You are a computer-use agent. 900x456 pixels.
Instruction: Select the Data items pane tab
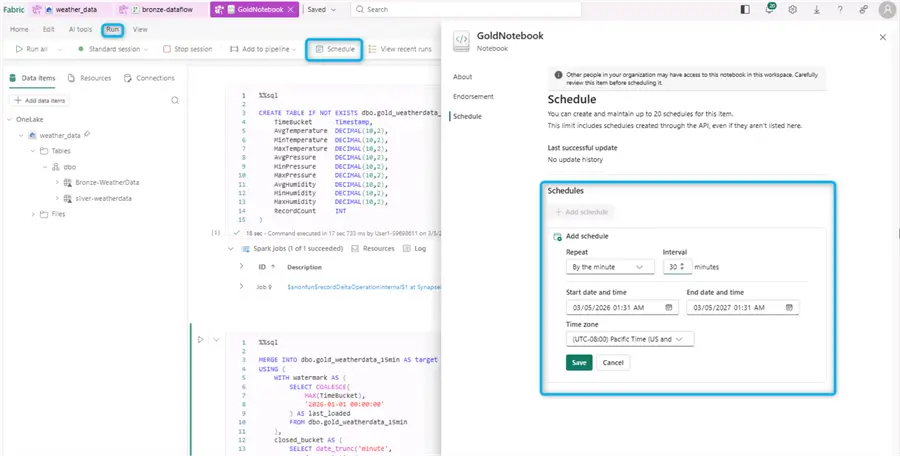[x=33, y=78]
